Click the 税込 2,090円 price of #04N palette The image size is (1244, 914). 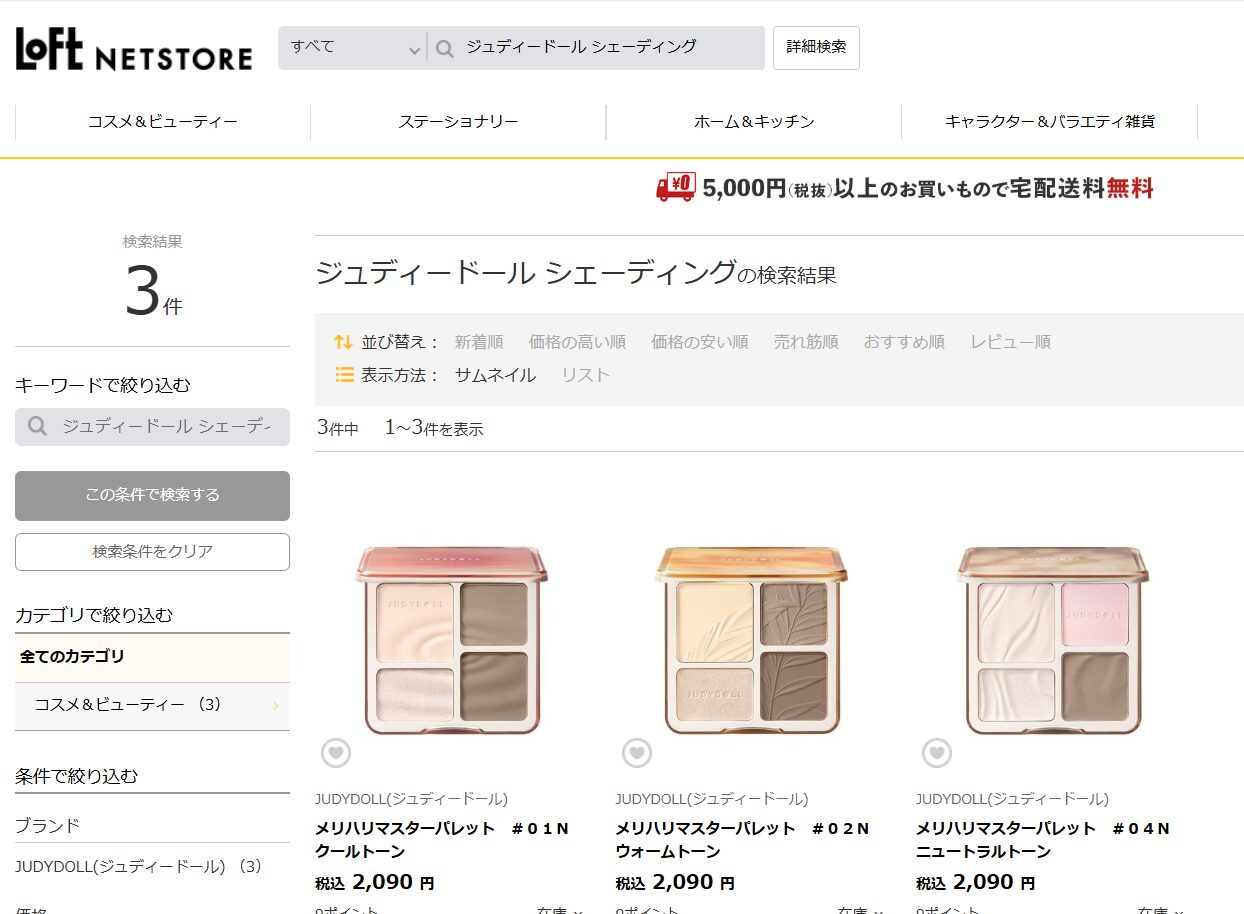[976, 883]
